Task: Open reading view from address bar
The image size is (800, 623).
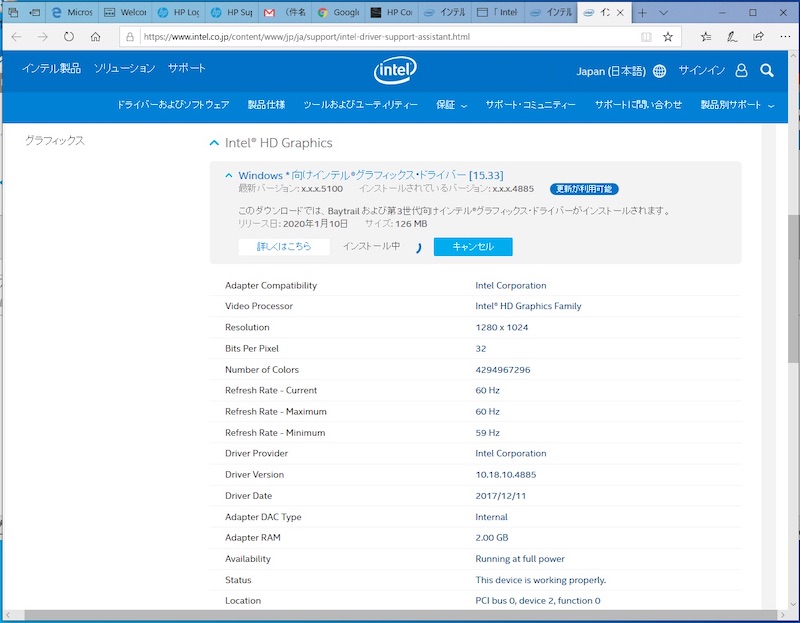Action: [x=646, y=37]
